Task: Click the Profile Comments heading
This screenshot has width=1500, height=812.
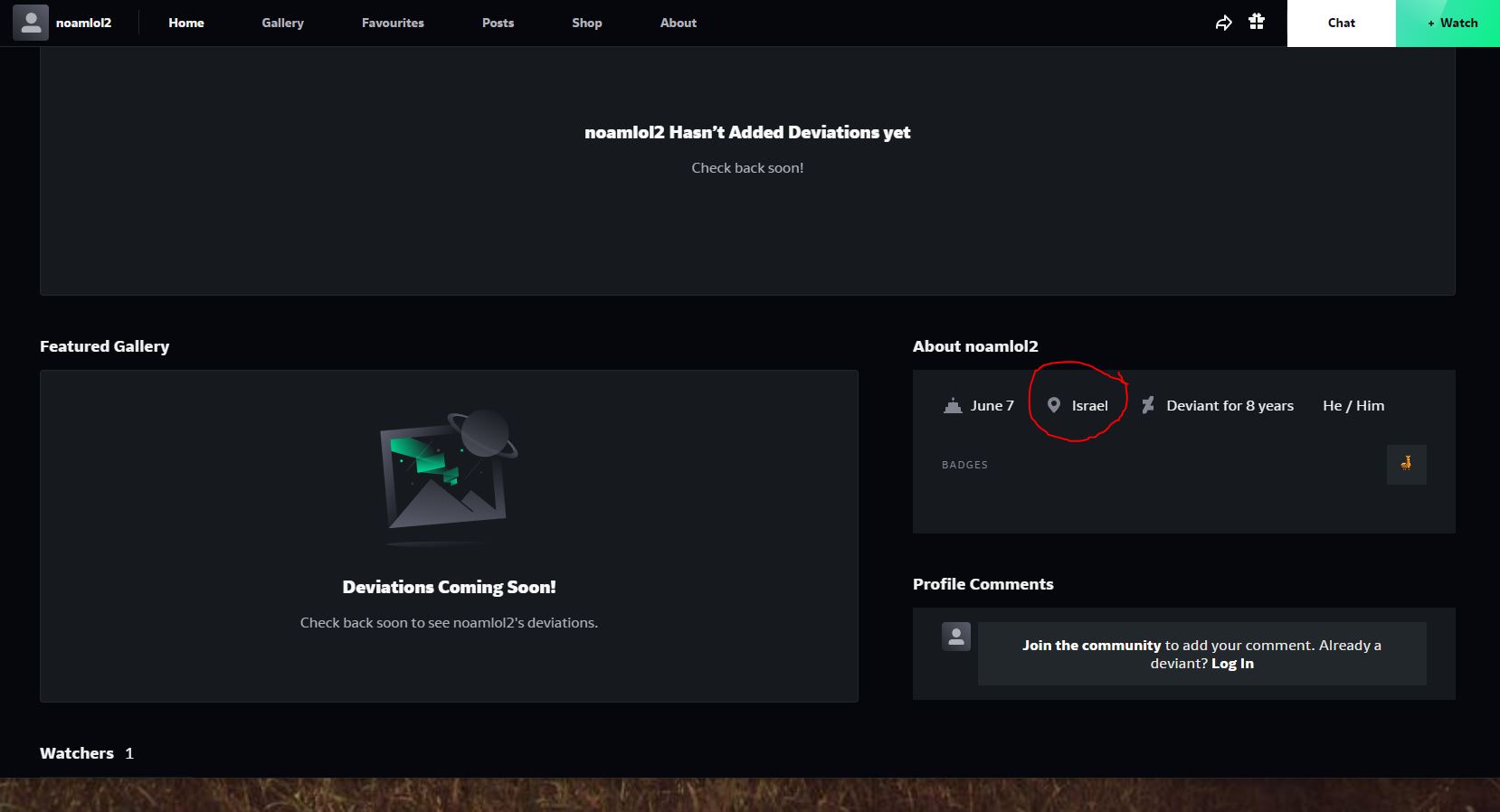Action: pyautogui.click(x=983, y=584)
